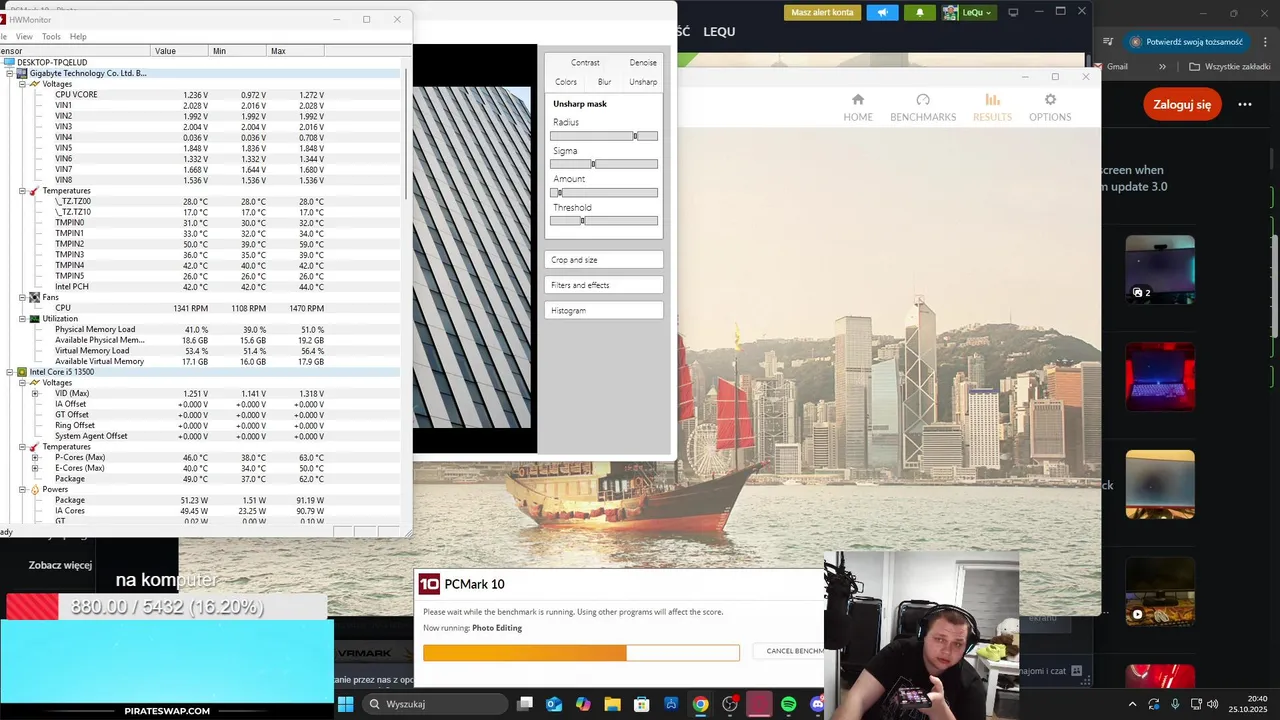Open HWMonitor Tools menu
Image resolution: width=1280 pixels, height=720 pixels.
(x=51, y=36)
